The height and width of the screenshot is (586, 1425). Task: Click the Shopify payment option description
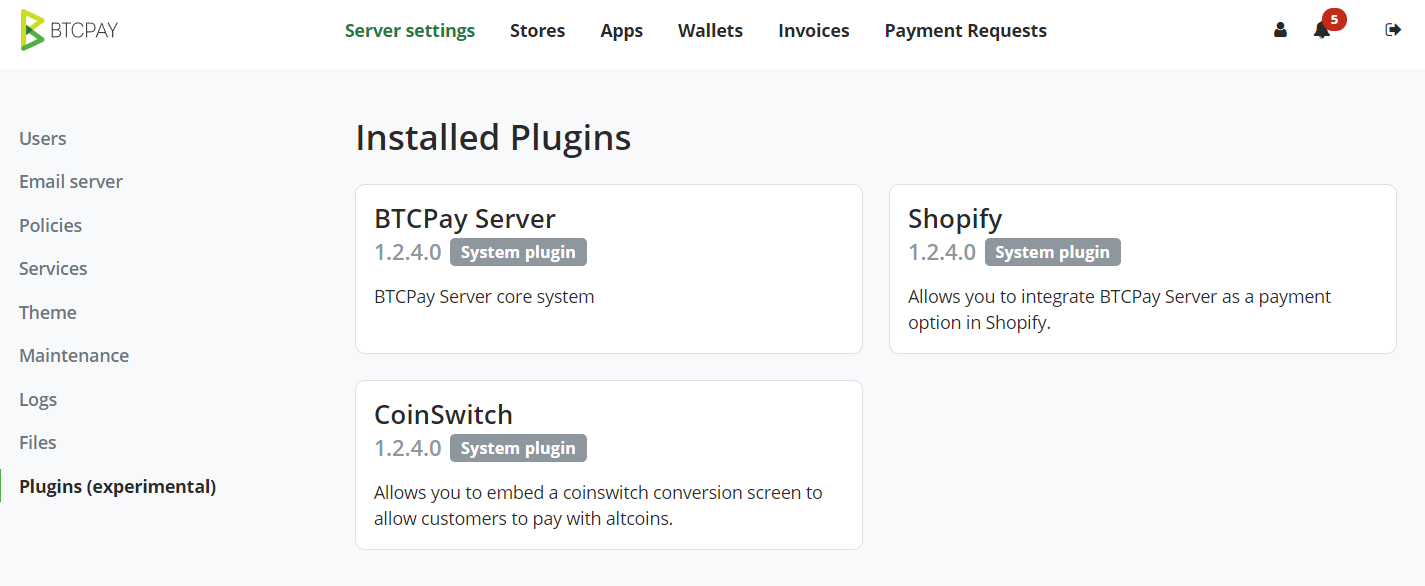(x=1120, y=310)
